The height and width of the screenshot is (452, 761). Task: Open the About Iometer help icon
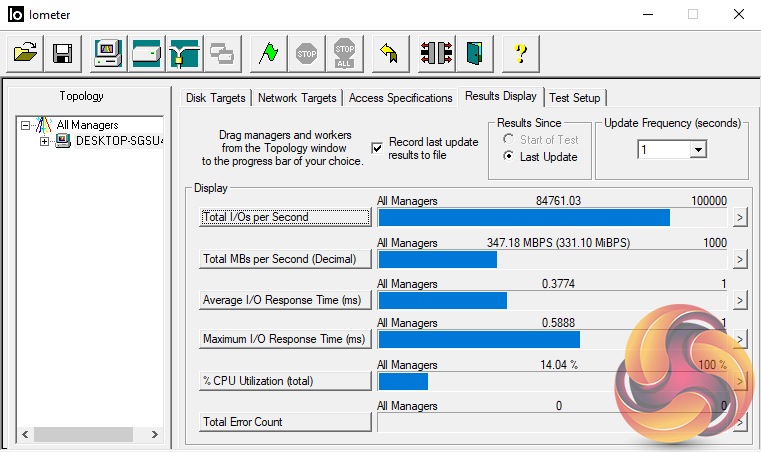pos(520,53)
